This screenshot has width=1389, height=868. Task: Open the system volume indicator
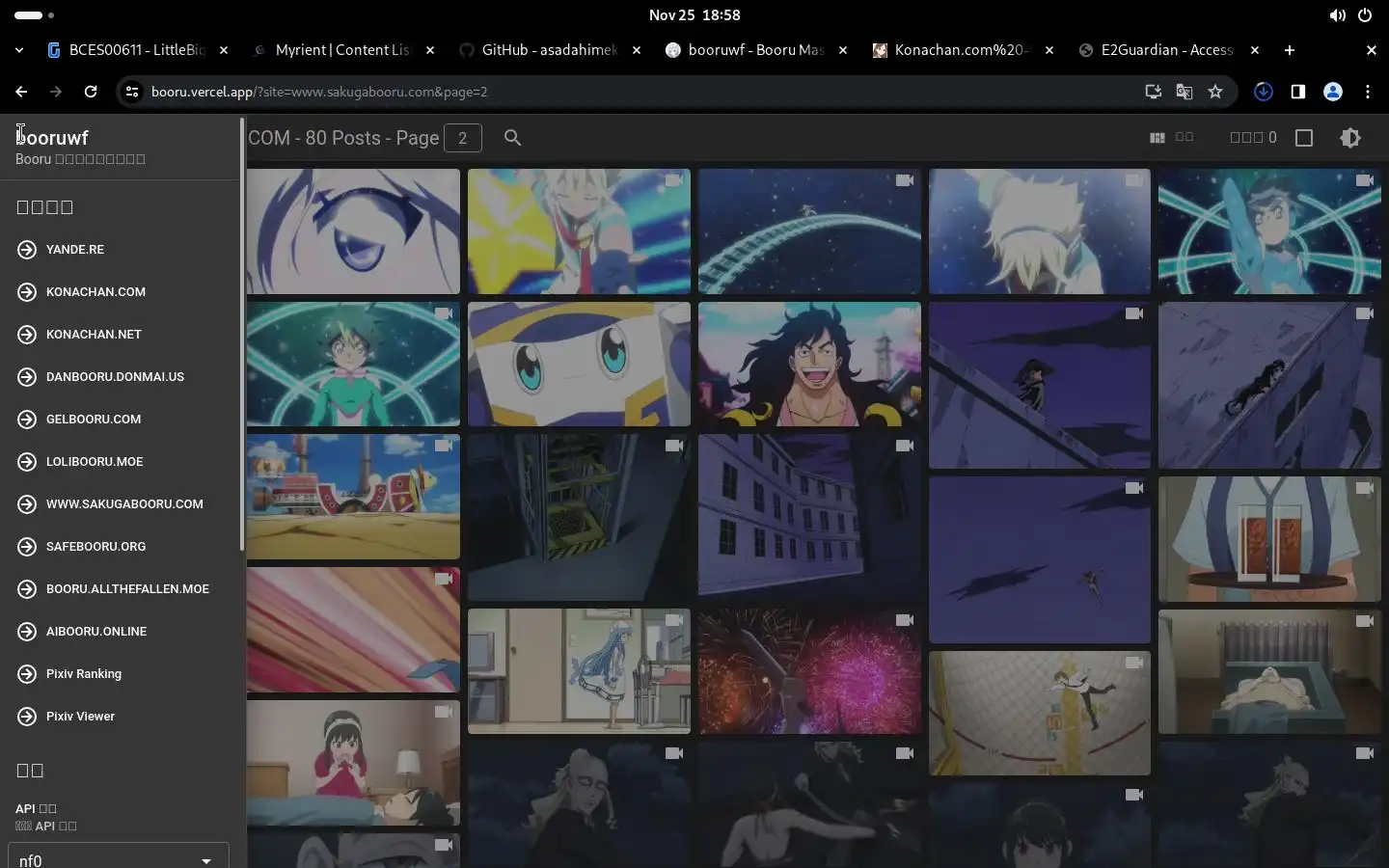tap(1337, 15)
